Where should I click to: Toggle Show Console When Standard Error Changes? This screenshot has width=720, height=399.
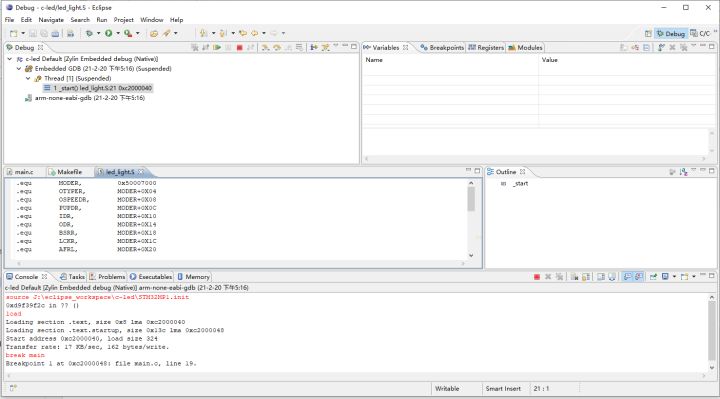[639, 276]
